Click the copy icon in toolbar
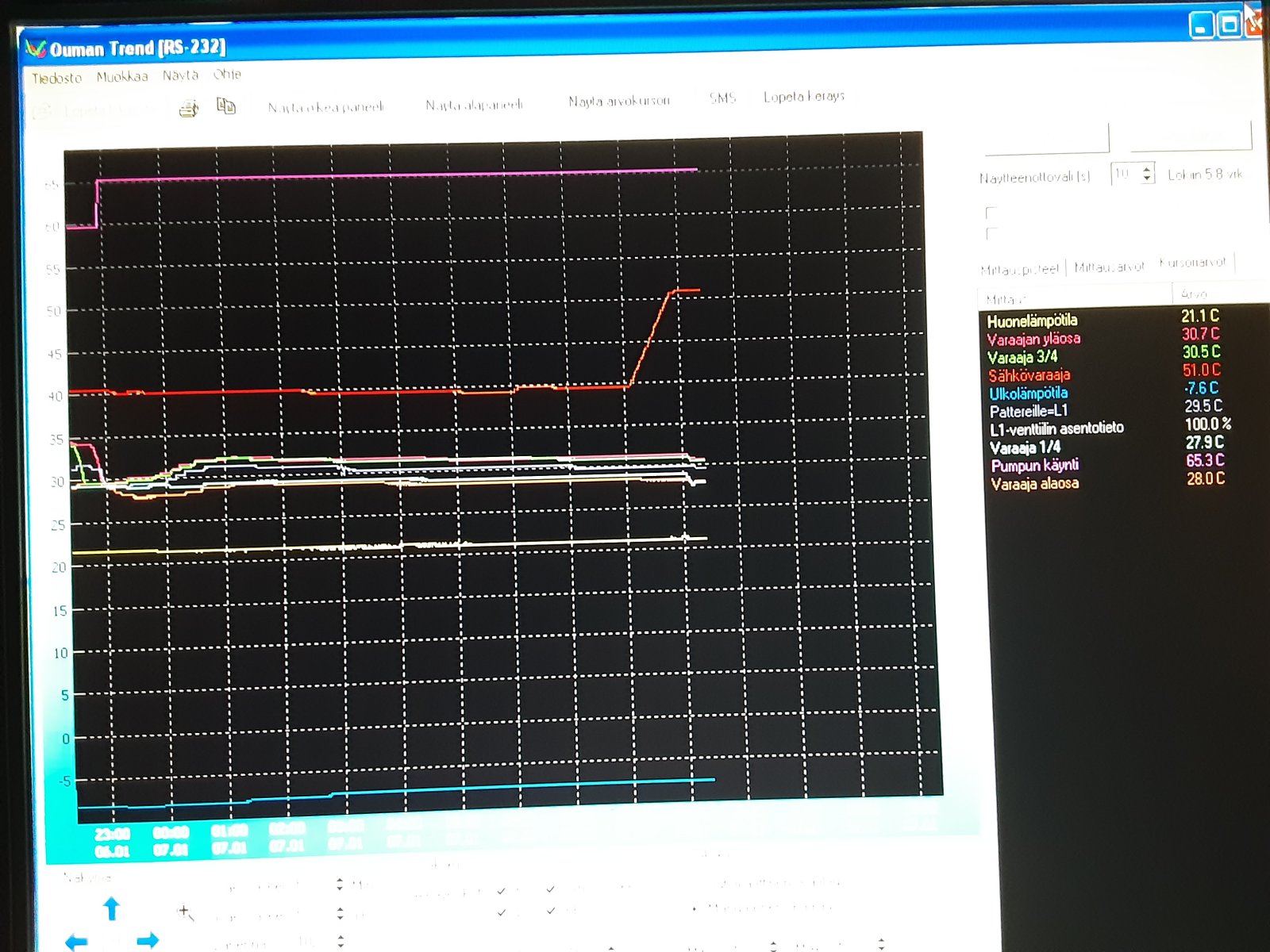This screenshot has height=952, width=1270. pos(226,106)
